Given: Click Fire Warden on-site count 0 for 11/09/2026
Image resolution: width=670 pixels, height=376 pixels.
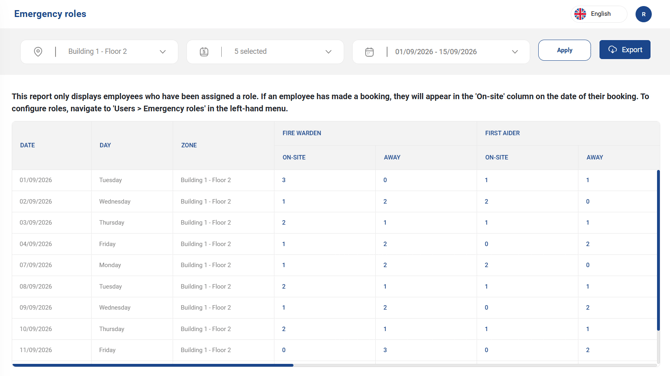Looking at the screenshot, I should [284, 350].
